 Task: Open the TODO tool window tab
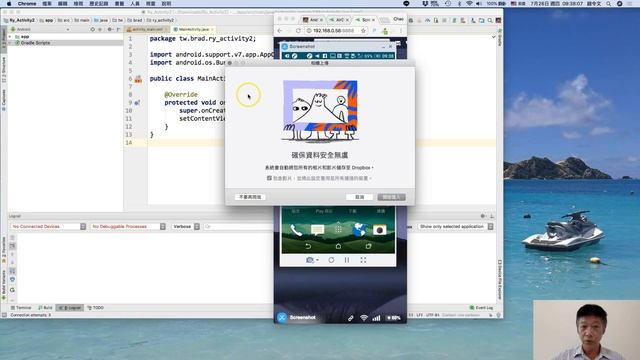(x=96, y=308)
